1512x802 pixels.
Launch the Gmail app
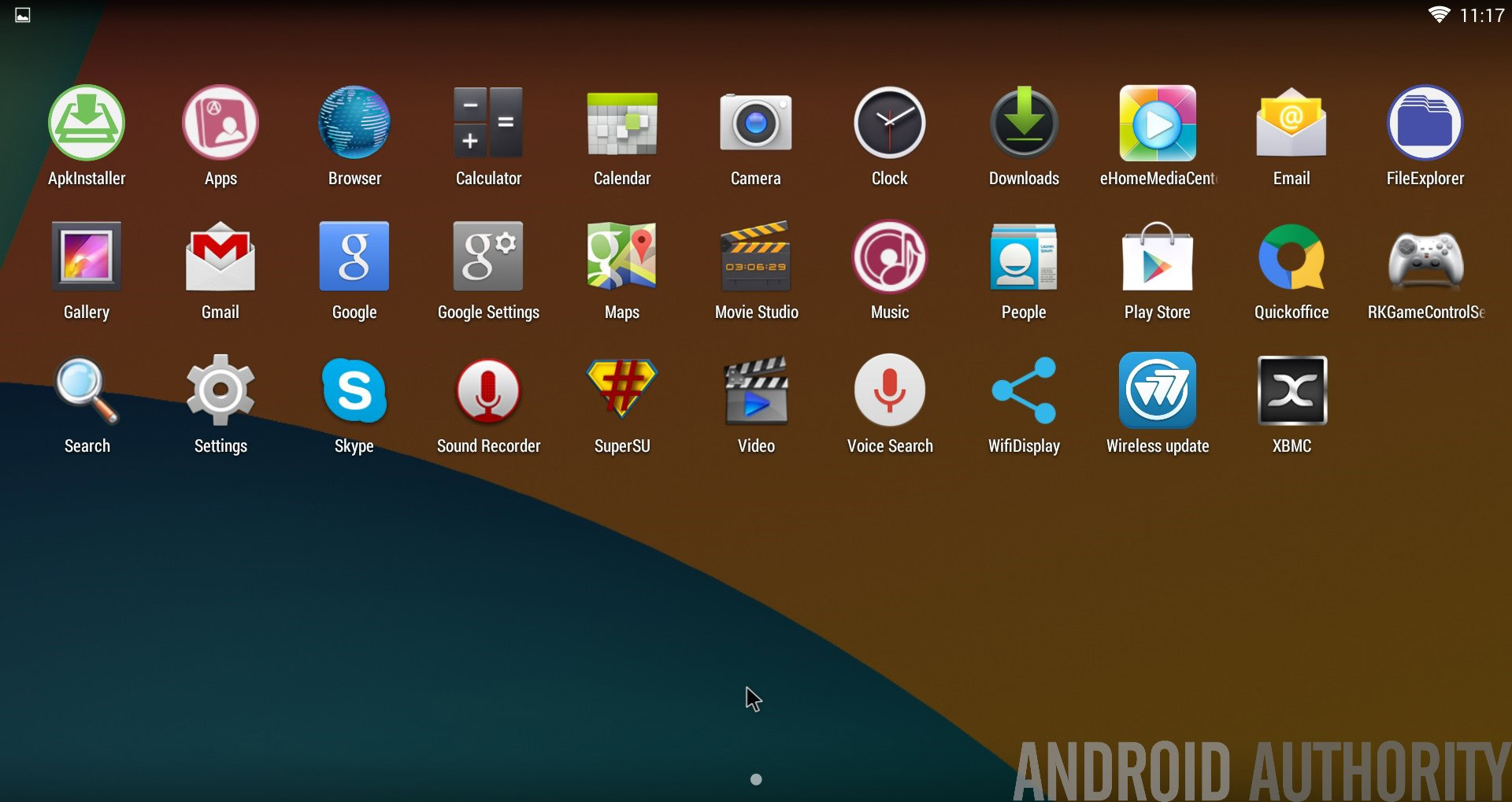coord(220,257)
